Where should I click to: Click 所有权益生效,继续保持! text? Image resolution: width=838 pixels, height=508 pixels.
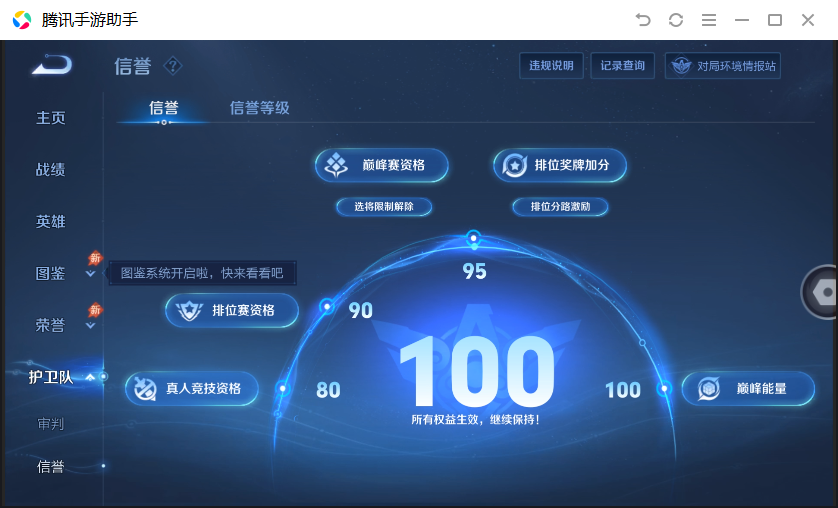pos(475,420)
